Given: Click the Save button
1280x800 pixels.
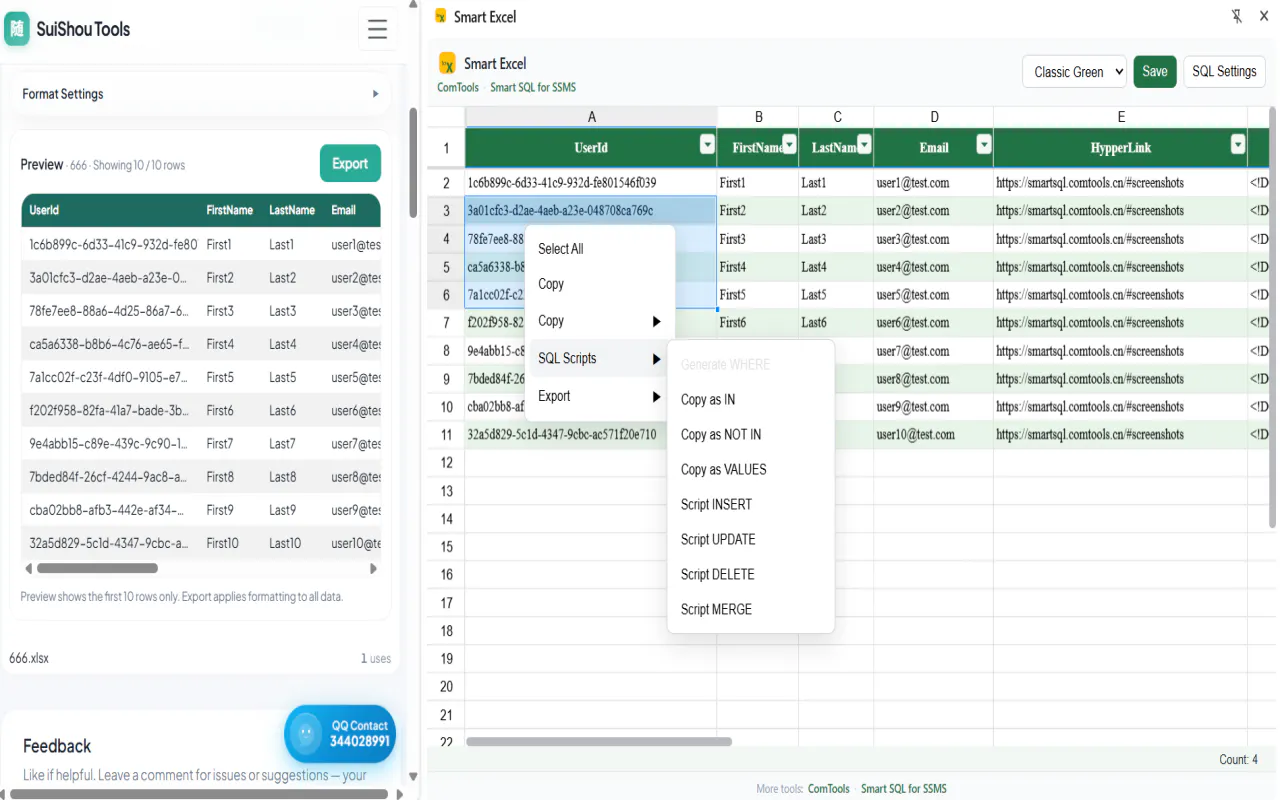Looking at the screenshot, I should point(1155,71).
